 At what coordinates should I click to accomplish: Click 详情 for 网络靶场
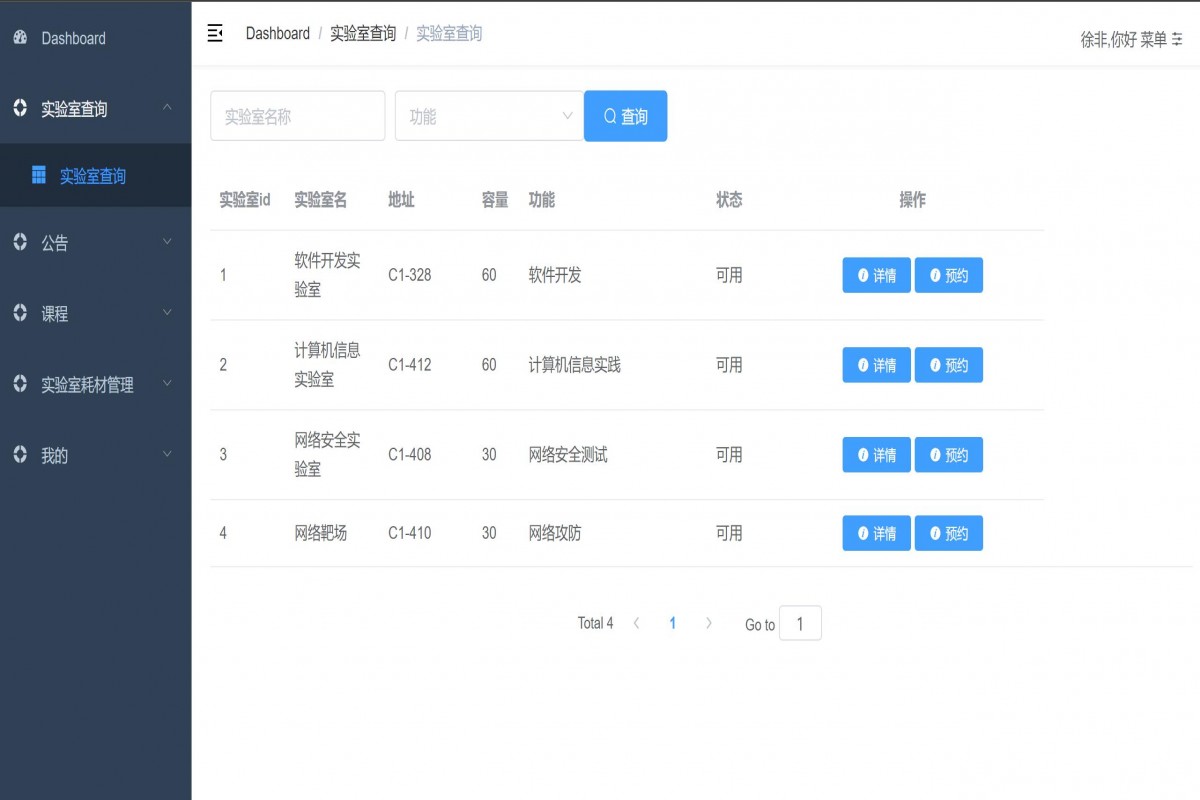876,533
